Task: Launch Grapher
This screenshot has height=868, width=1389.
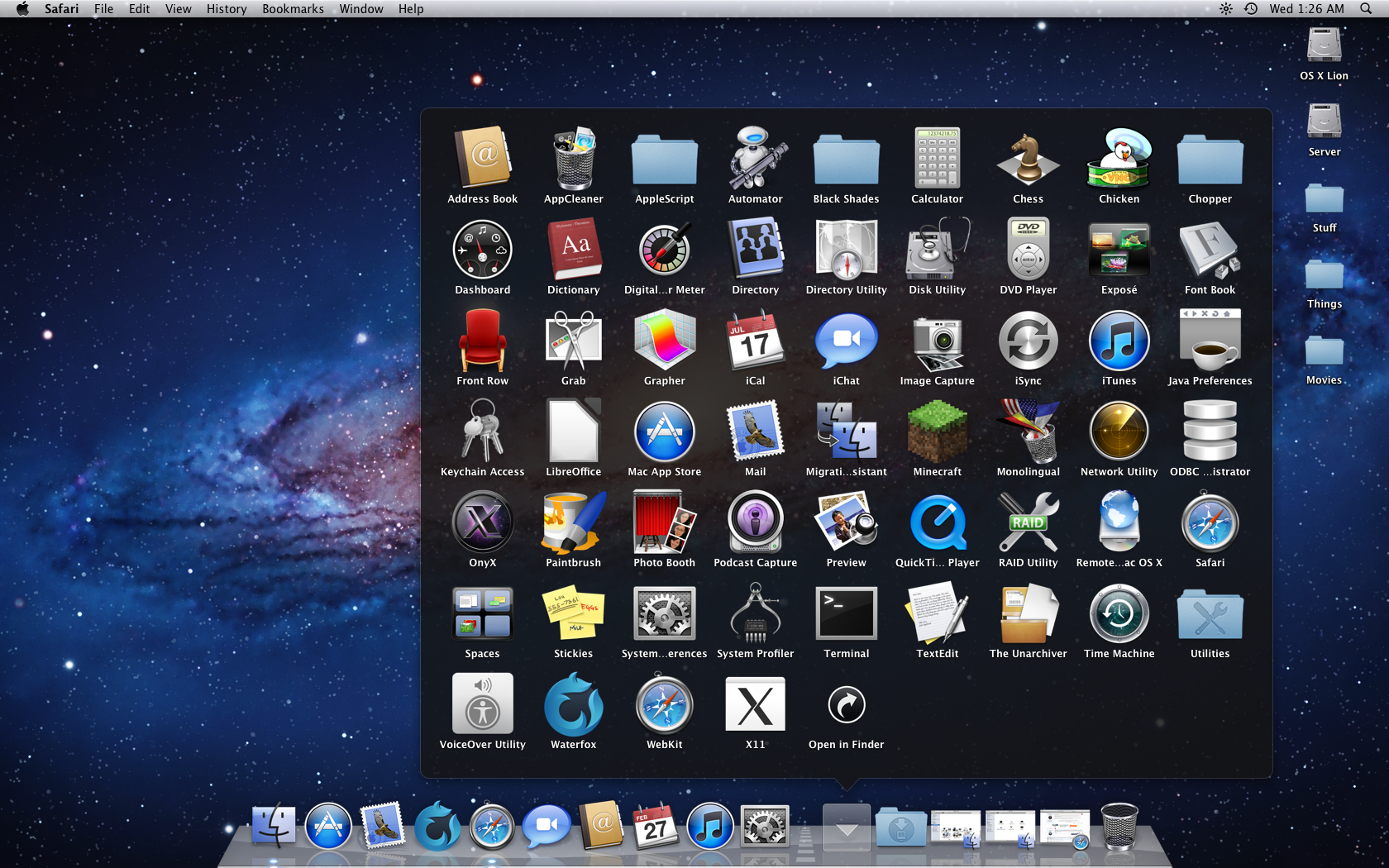Action: (x=664, y=340)
